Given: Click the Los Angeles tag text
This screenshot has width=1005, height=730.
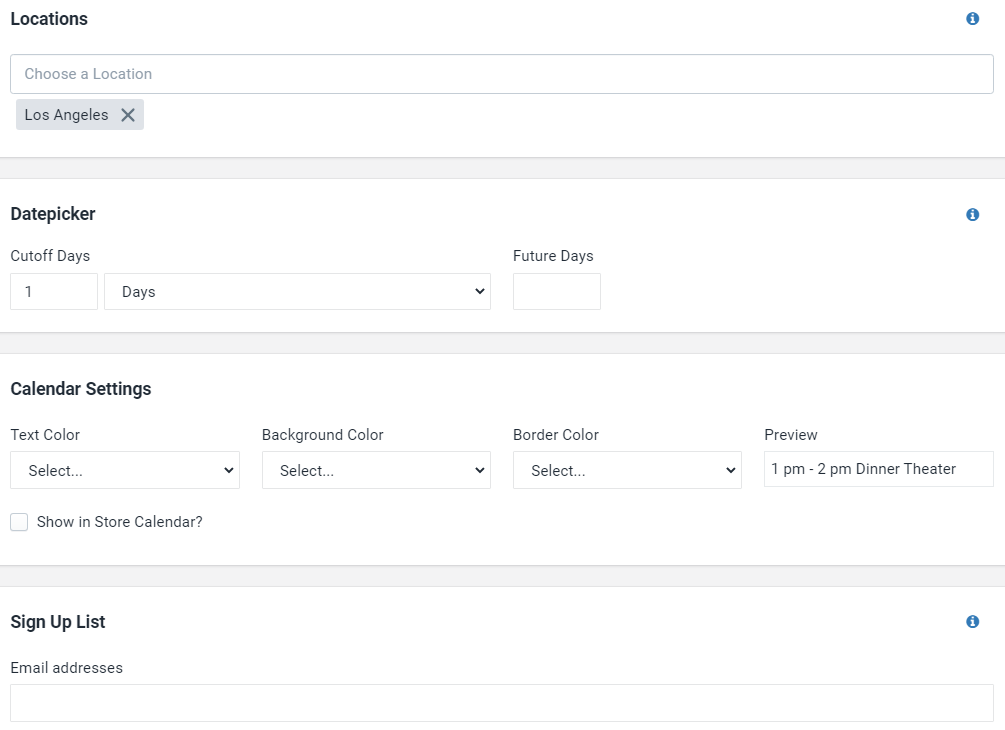Looking at the screenshot, I should coord(67,115).
